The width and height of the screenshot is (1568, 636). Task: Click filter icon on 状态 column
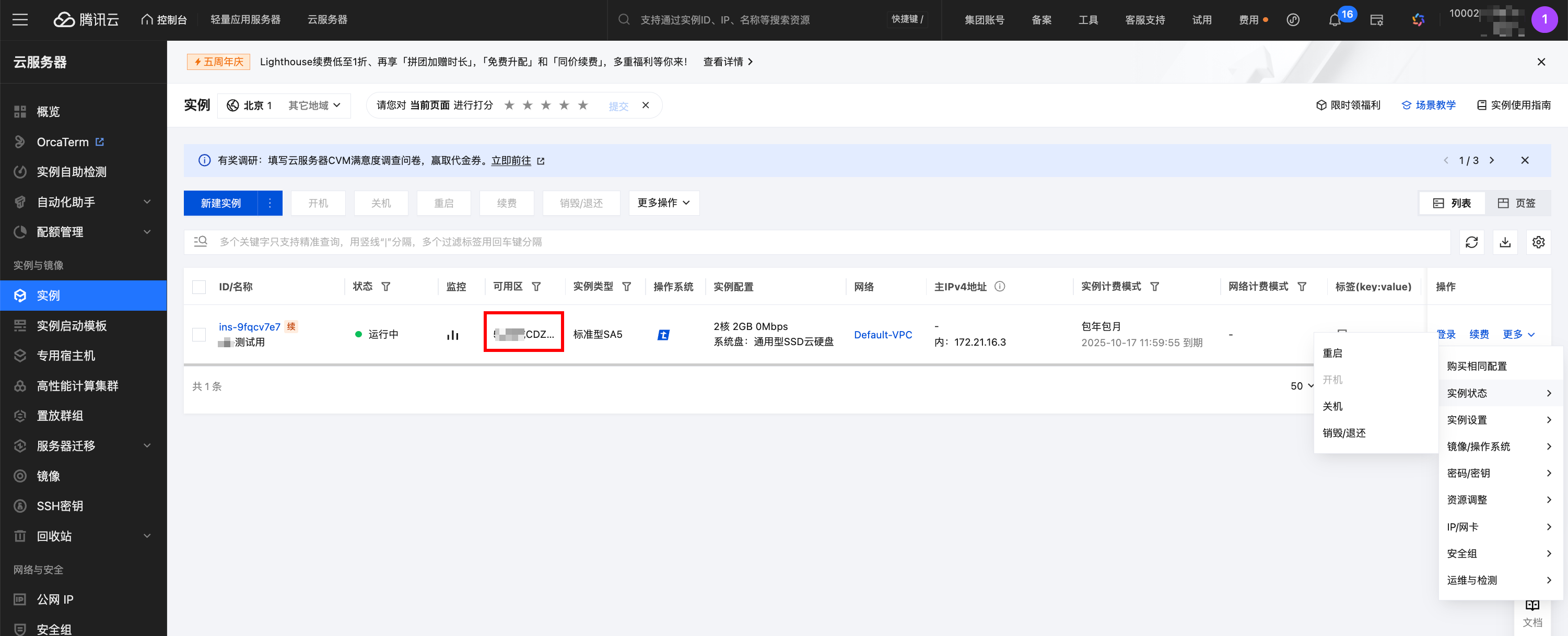386,287
